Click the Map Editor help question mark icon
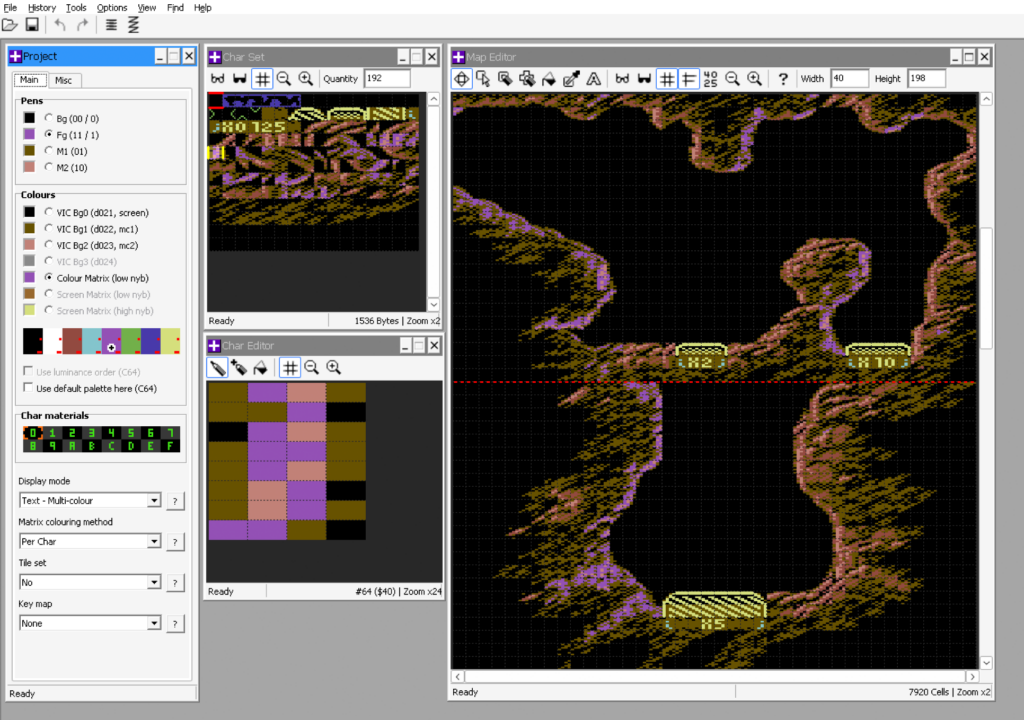Image resolution: width=1024 pixels, height=720 pixels. click(x=783, y=79)
